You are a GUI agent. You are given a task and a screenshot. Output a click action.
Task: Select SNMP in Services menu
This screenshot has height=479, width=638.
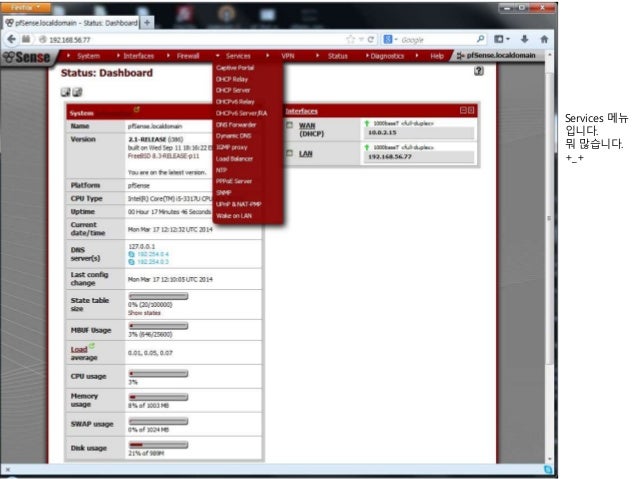224,192
